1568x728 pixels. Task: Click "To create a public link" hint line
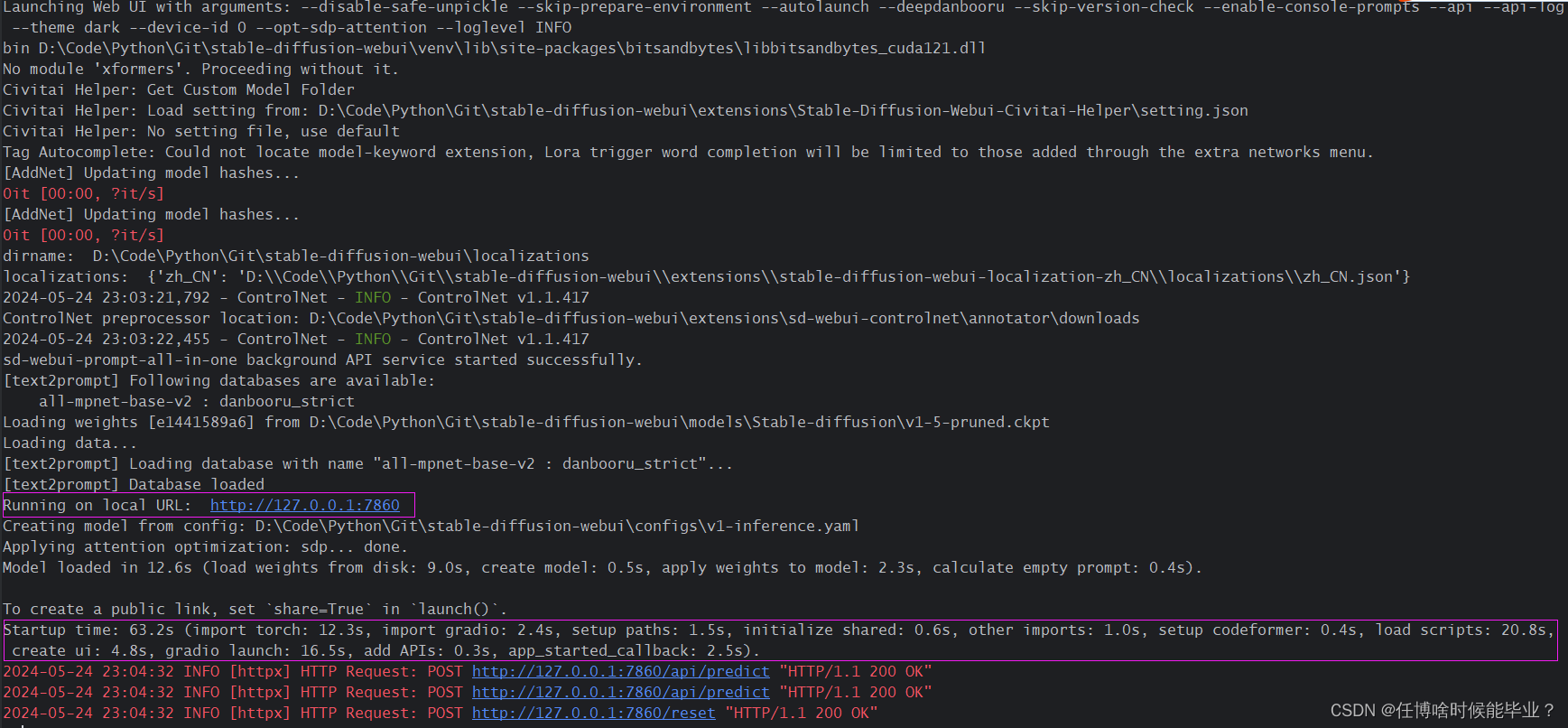(x=255, y=609)
